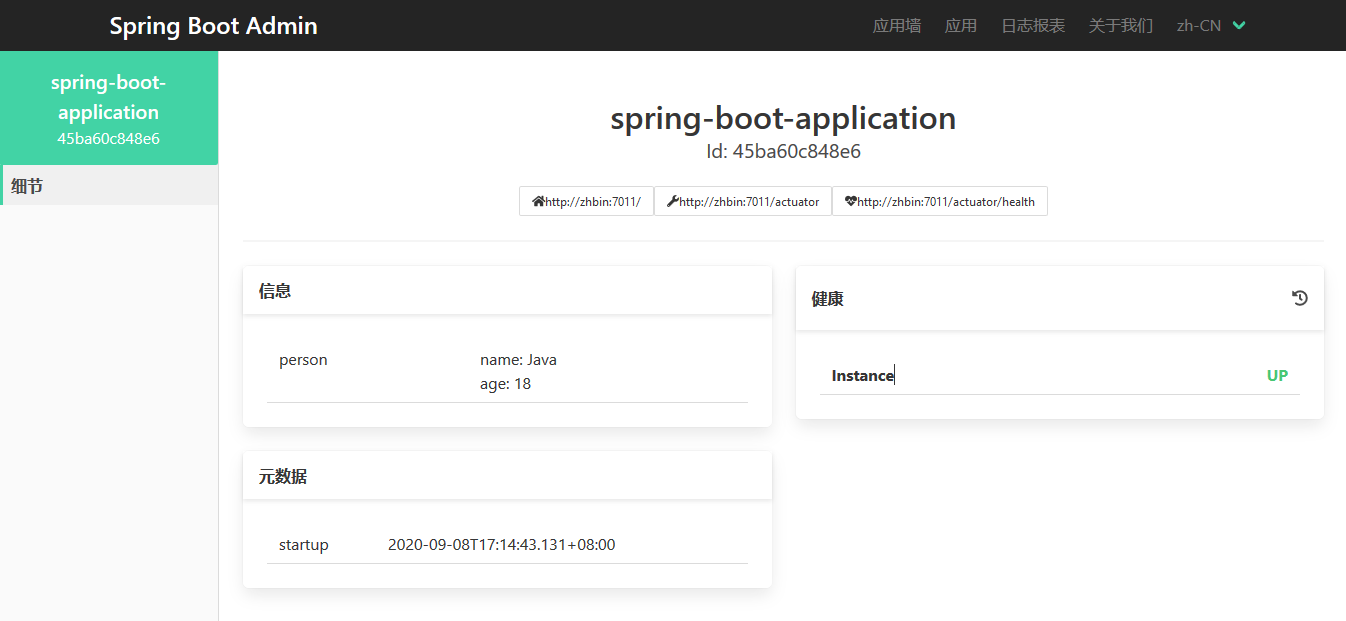The image size is (1346, 621).
Task: Click the 2020-09-08T17:14:43.131+08:00 timestamp value
Action: point(502,545)
